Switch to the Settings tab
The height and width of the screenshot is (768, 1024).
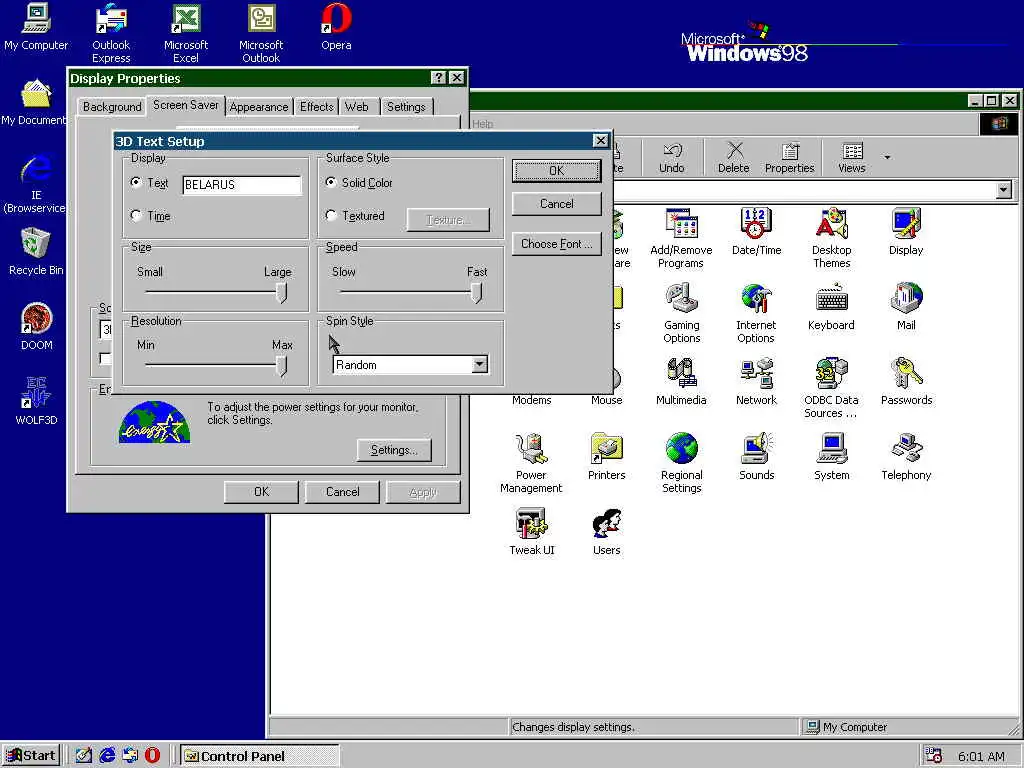coord(406,106)
